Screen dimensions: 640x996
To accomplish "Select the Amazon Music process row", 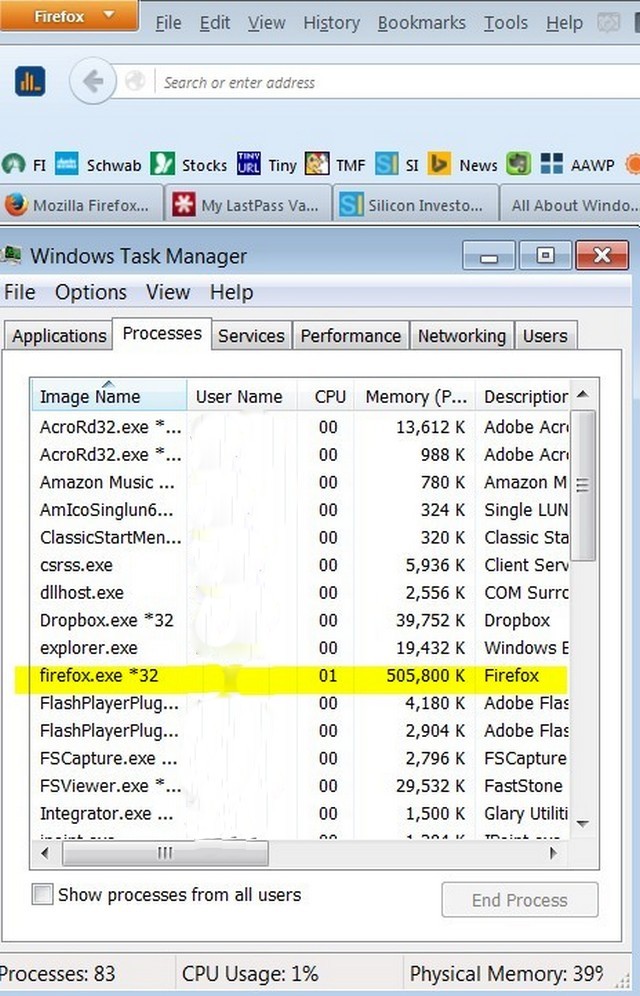I will tap(299, 482).
